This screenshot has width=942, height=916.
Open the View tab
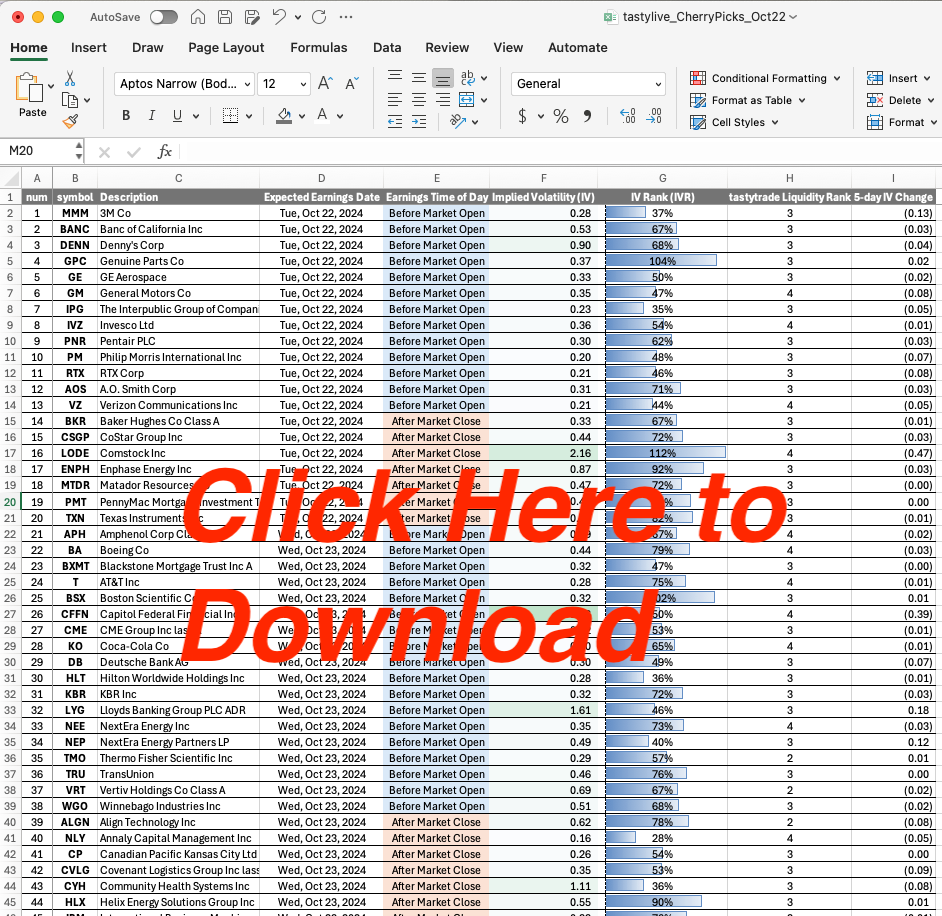pos(508,47)
